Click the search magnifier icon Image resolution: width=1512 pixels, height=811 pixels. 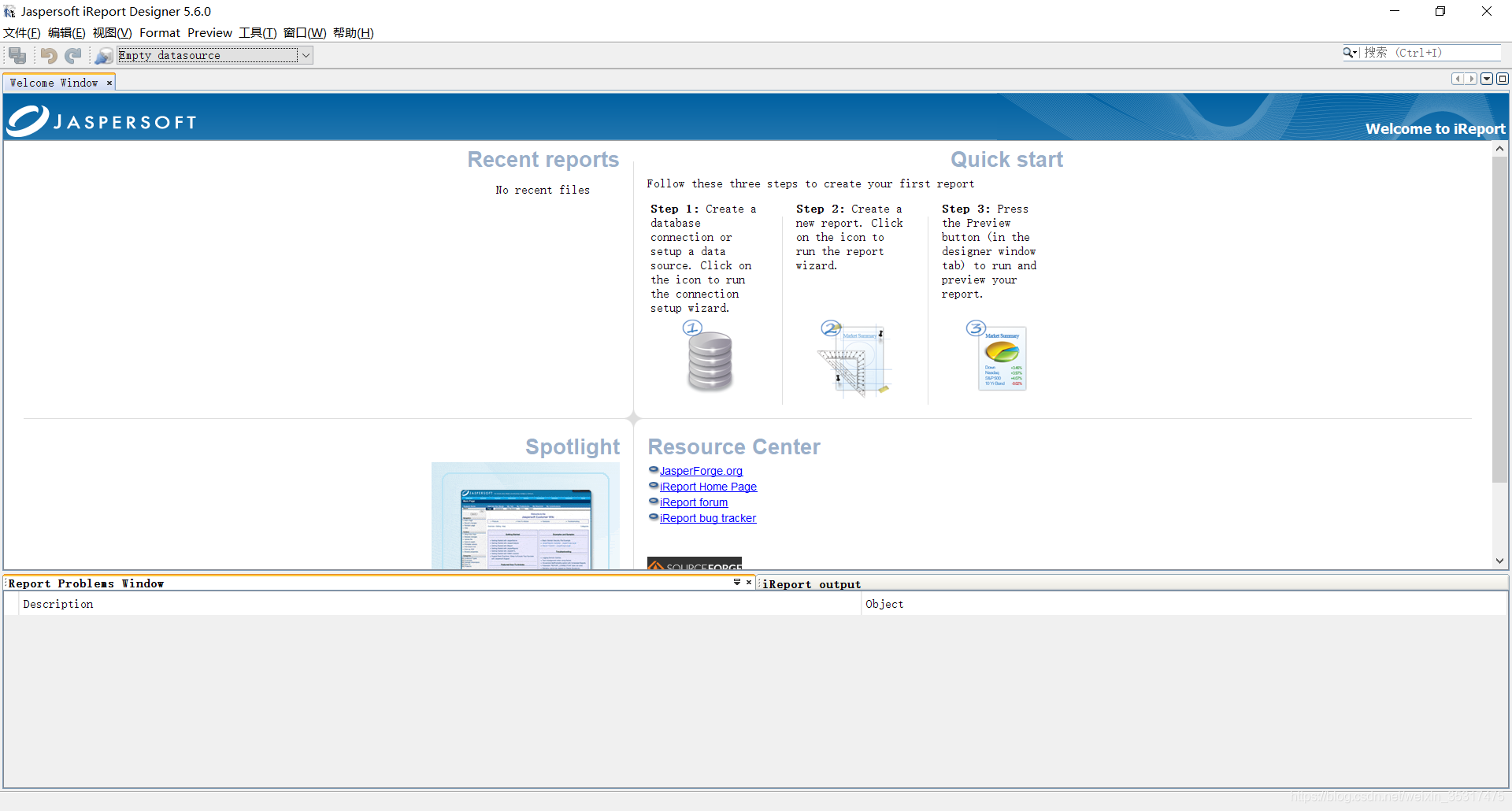coord(1350,53)
